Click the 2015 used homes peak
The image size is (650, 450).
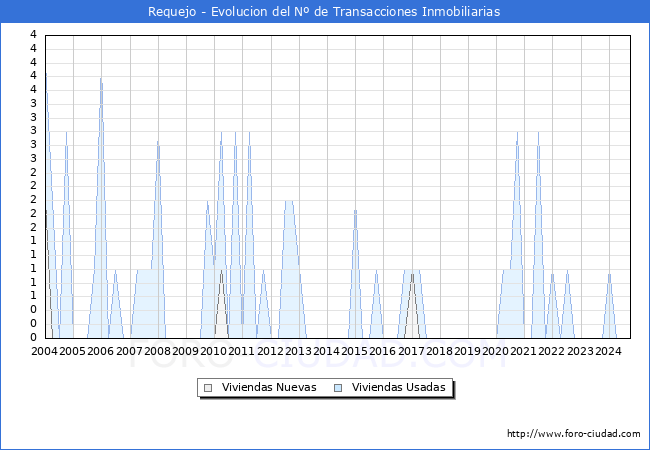pyautogui.click(x=355, y=211)
